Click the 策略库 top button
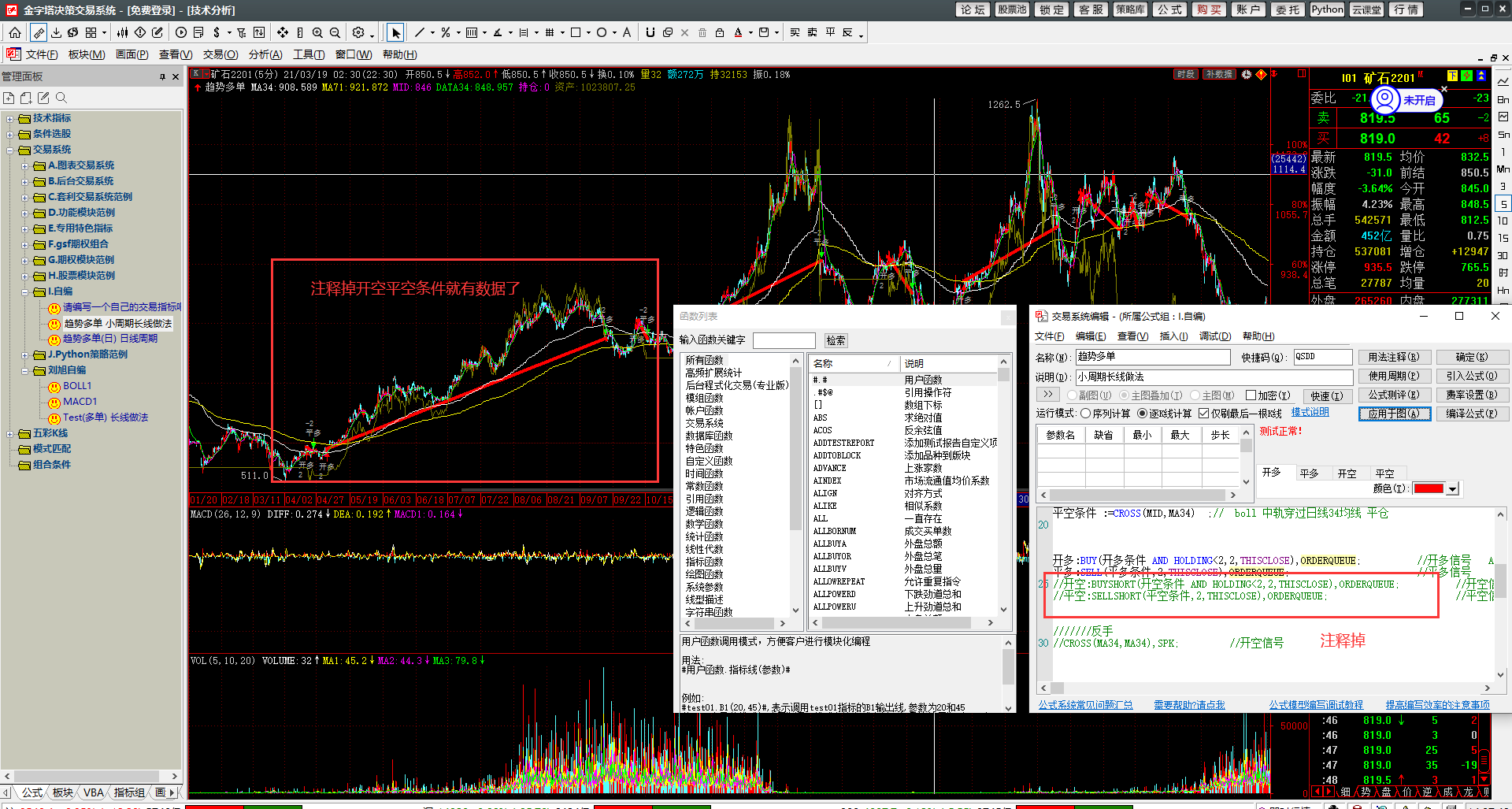The width and height of the screenshot is (1512, 809). pos(1131,9)
